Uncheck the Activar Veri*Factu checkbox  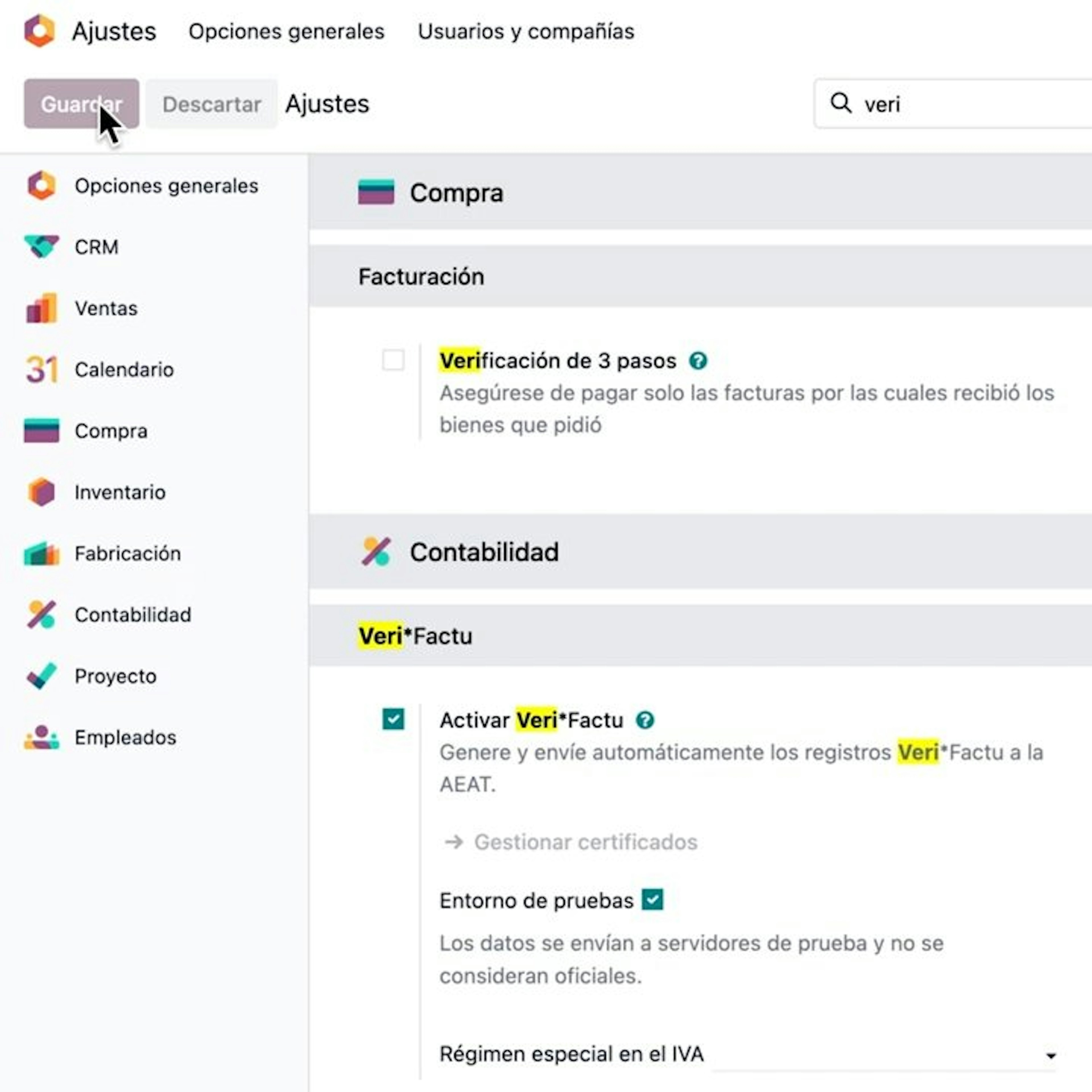(x=393, y=719)
